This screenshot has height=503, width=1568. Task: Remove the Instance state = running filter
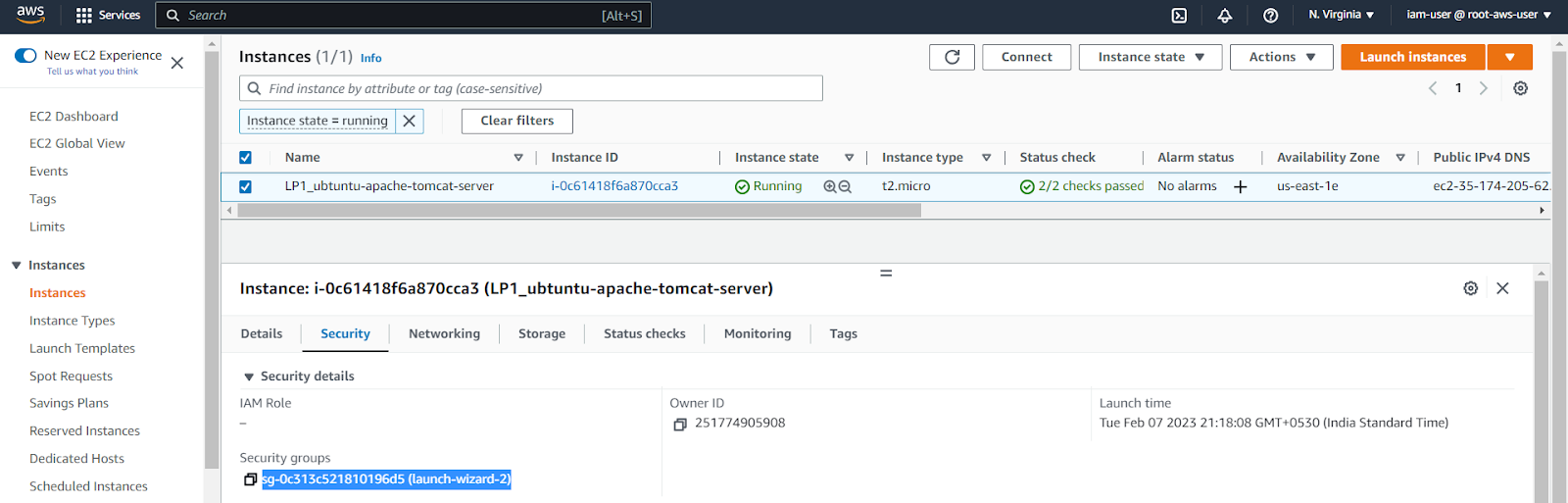pos(410,121)
